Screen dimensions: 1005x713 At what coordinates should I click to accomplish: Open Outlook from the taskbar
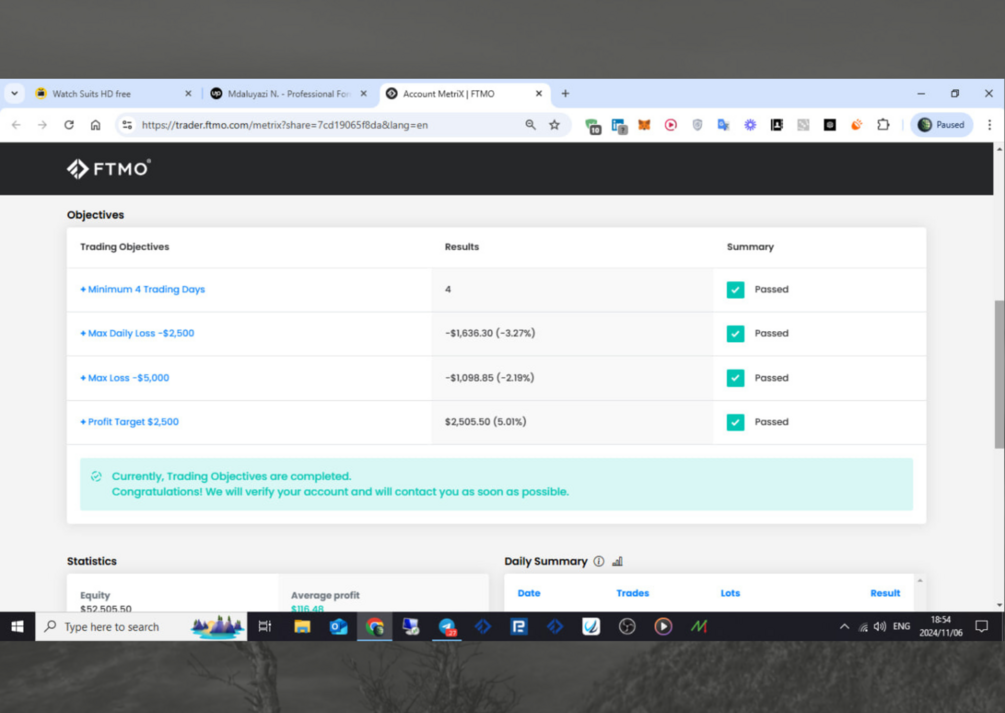(x=338, y=626)
